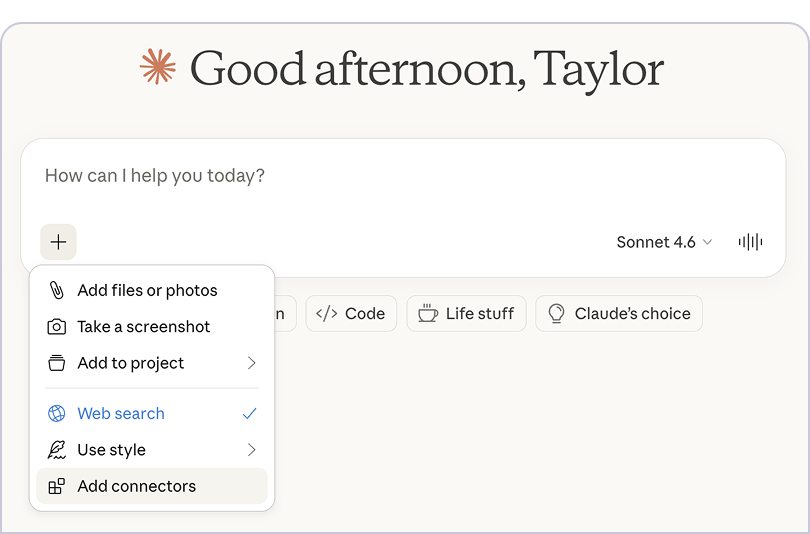Expand the Add to project submenu arrow

pos(251,363)
